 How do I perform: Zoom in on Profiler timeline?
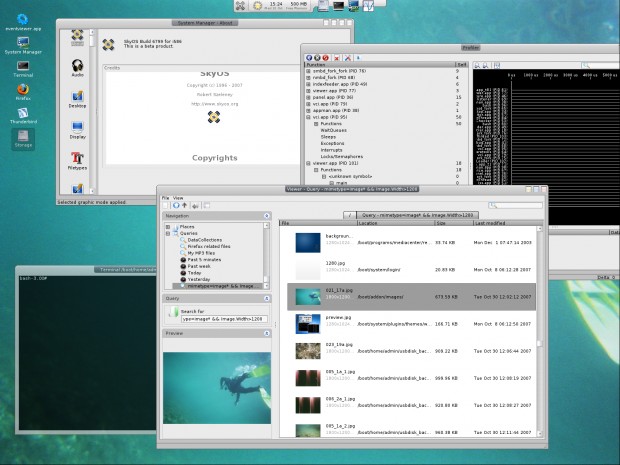pyautogui.click(x=477, y=65)
